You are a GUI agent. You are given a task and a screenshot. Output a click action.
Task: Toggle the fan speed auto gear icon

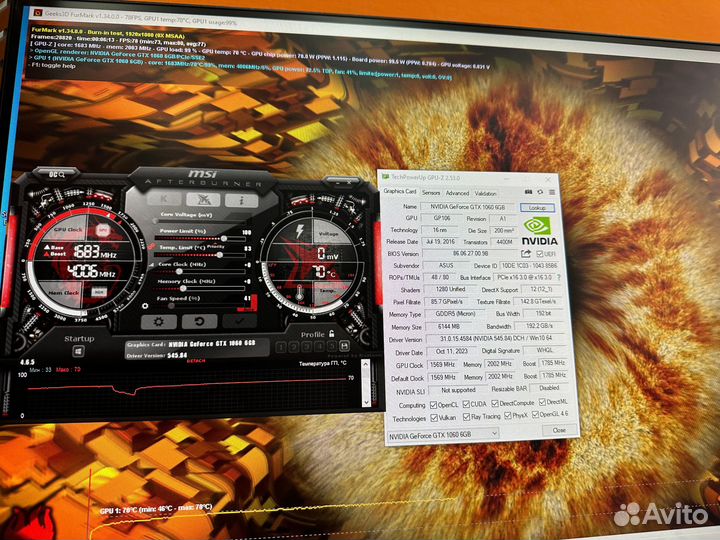click(145, 306)
